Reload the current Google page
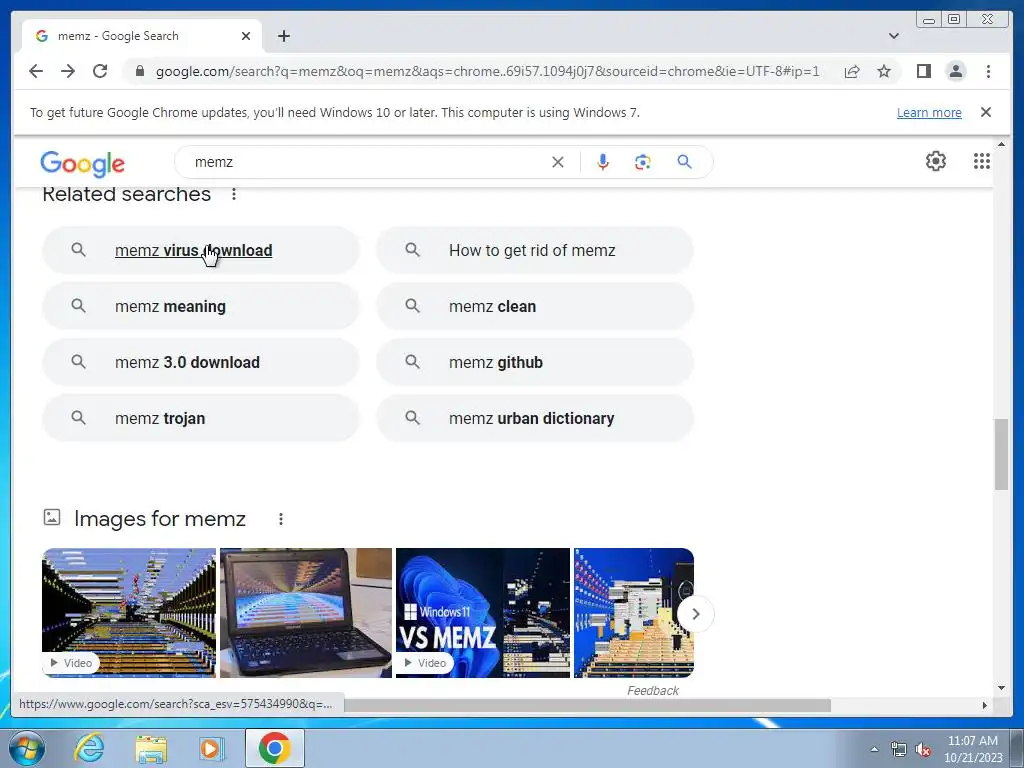This screenshot has height=768, width=1024. [x=100, y=71]
